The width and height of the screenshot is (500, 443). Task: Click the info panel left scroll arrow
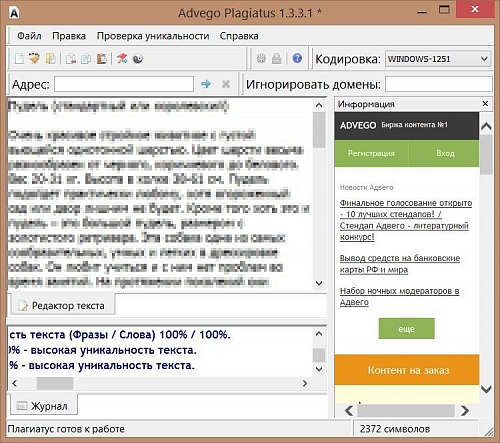349,410
